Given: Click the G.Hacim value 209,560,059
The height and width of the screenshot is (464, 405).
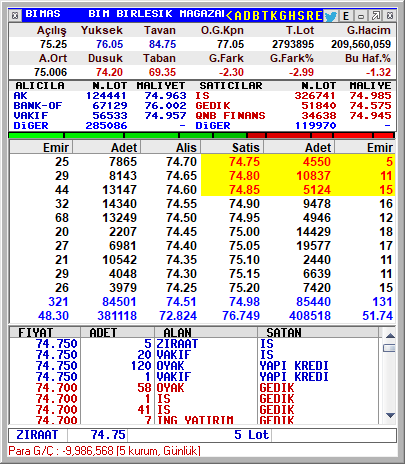Looking at the screenshot, I should click(x=361, y=44).
